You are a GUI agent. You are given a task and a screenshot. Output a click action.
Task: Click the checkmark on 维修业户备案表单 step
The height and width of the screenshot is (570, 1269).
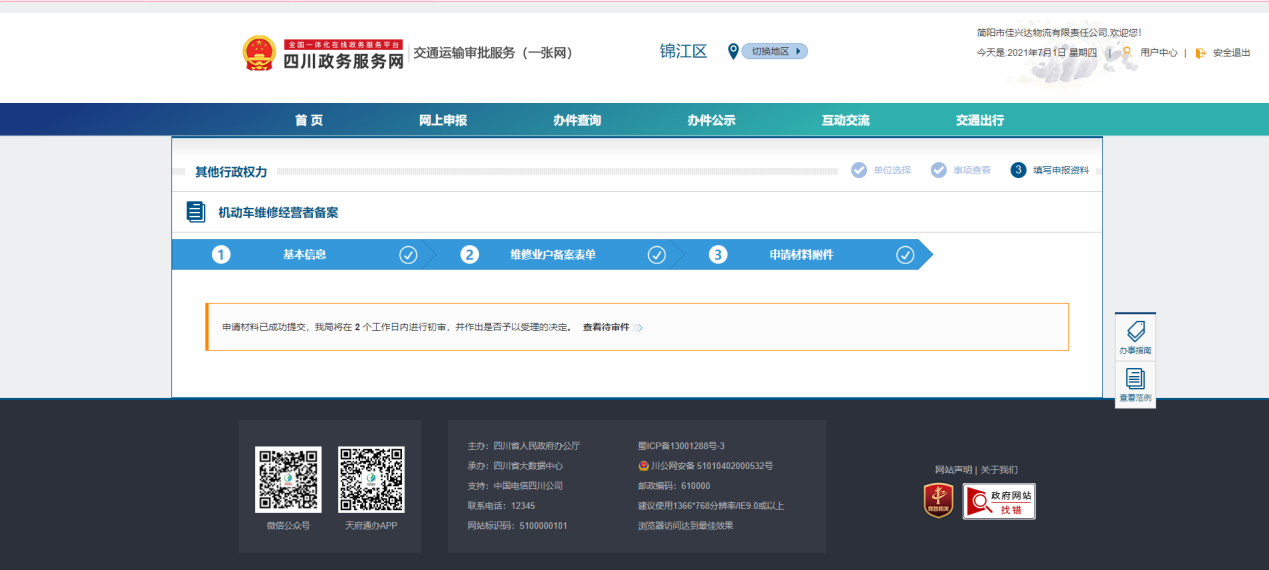tap(657, 255)
